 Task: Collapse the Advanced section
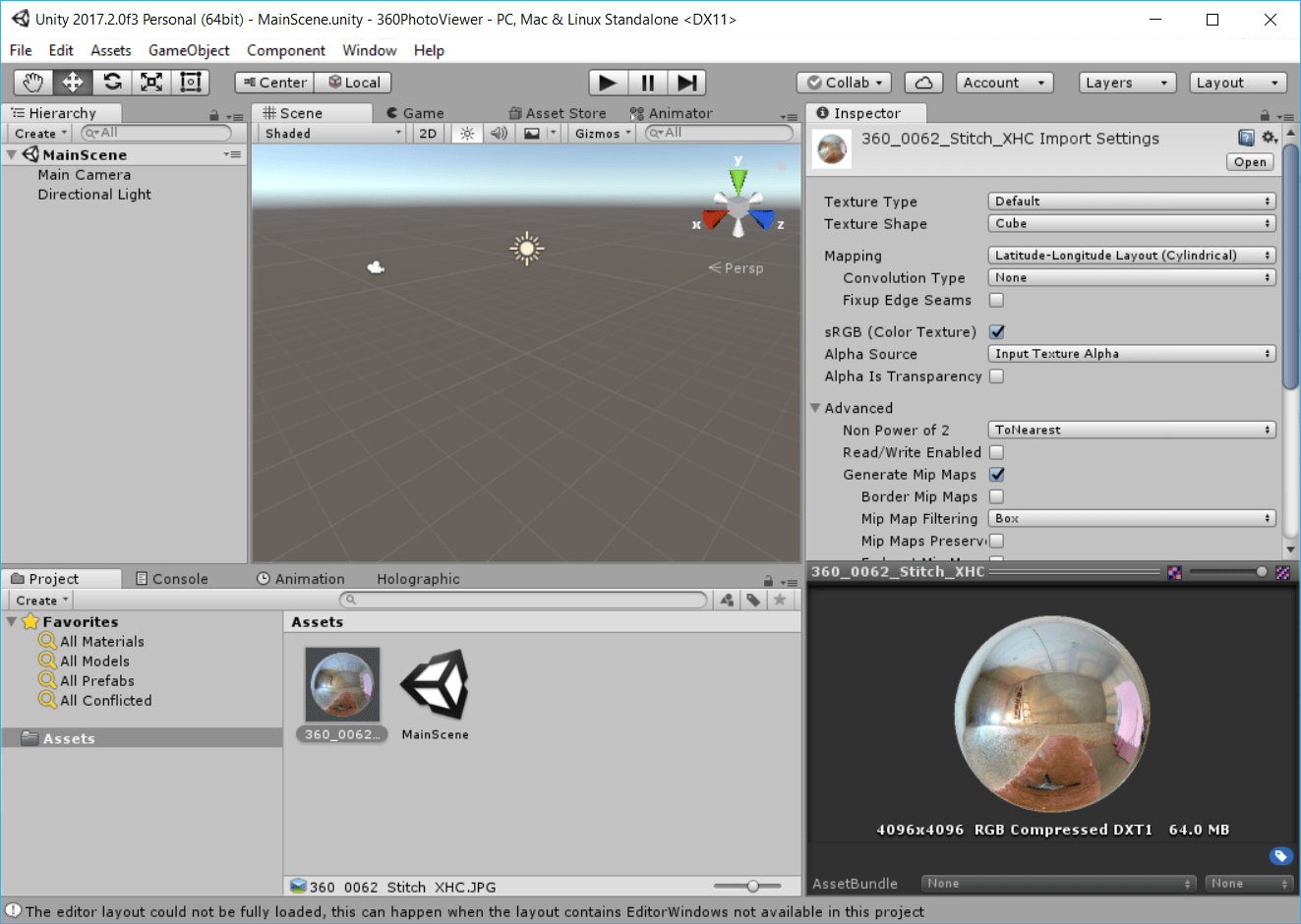(x=815, y=408)
